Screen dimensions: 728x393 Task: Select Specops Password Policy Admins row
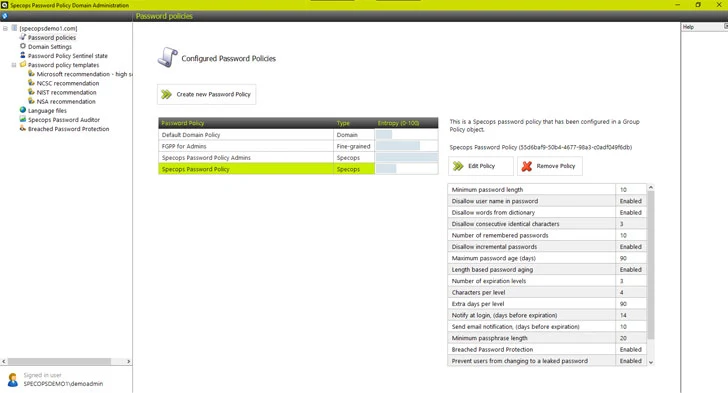pos(298,157)
